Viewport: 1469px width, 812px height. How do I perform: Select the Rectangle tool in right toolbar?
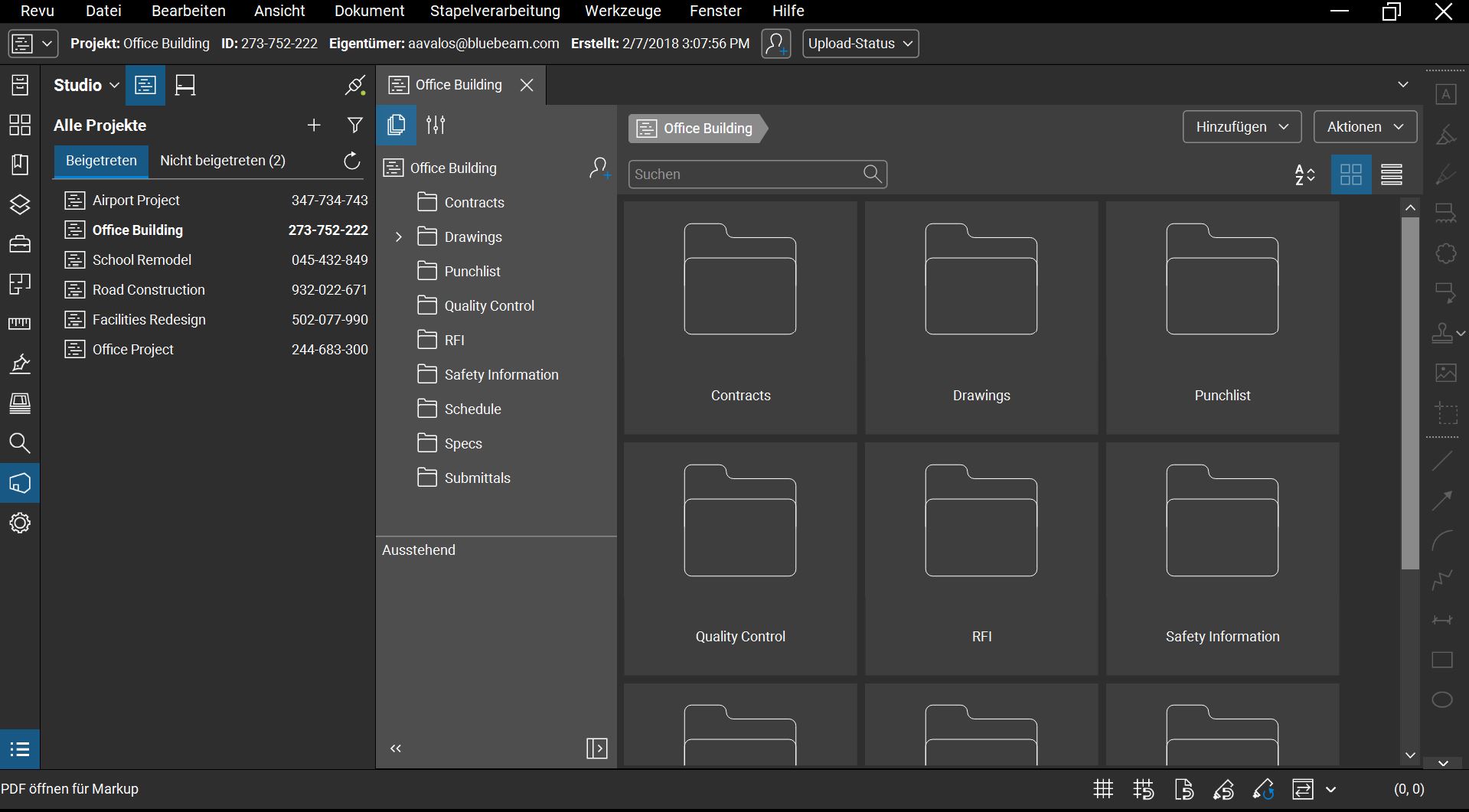(1442, 660)
